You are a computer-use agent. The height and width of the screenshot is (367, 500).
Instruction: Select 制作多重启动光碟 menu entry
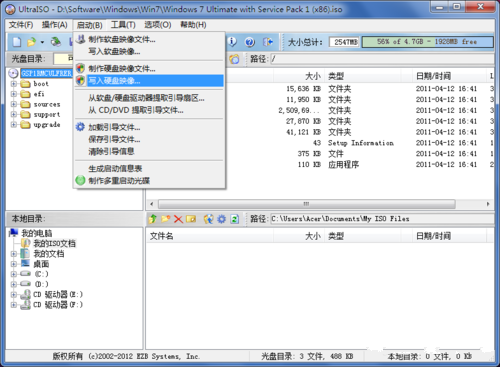pyautogui.click(x=149, y=181)
